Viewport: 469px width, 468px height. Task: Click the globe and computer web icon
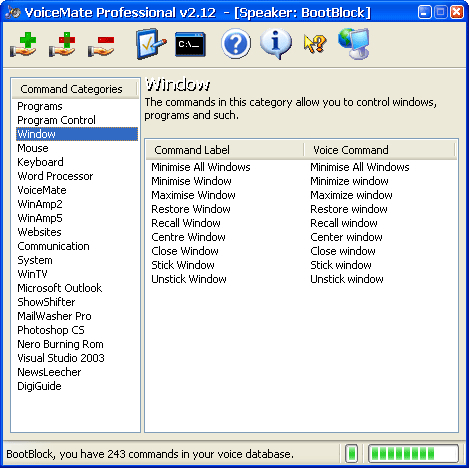[x=354, y=44]
